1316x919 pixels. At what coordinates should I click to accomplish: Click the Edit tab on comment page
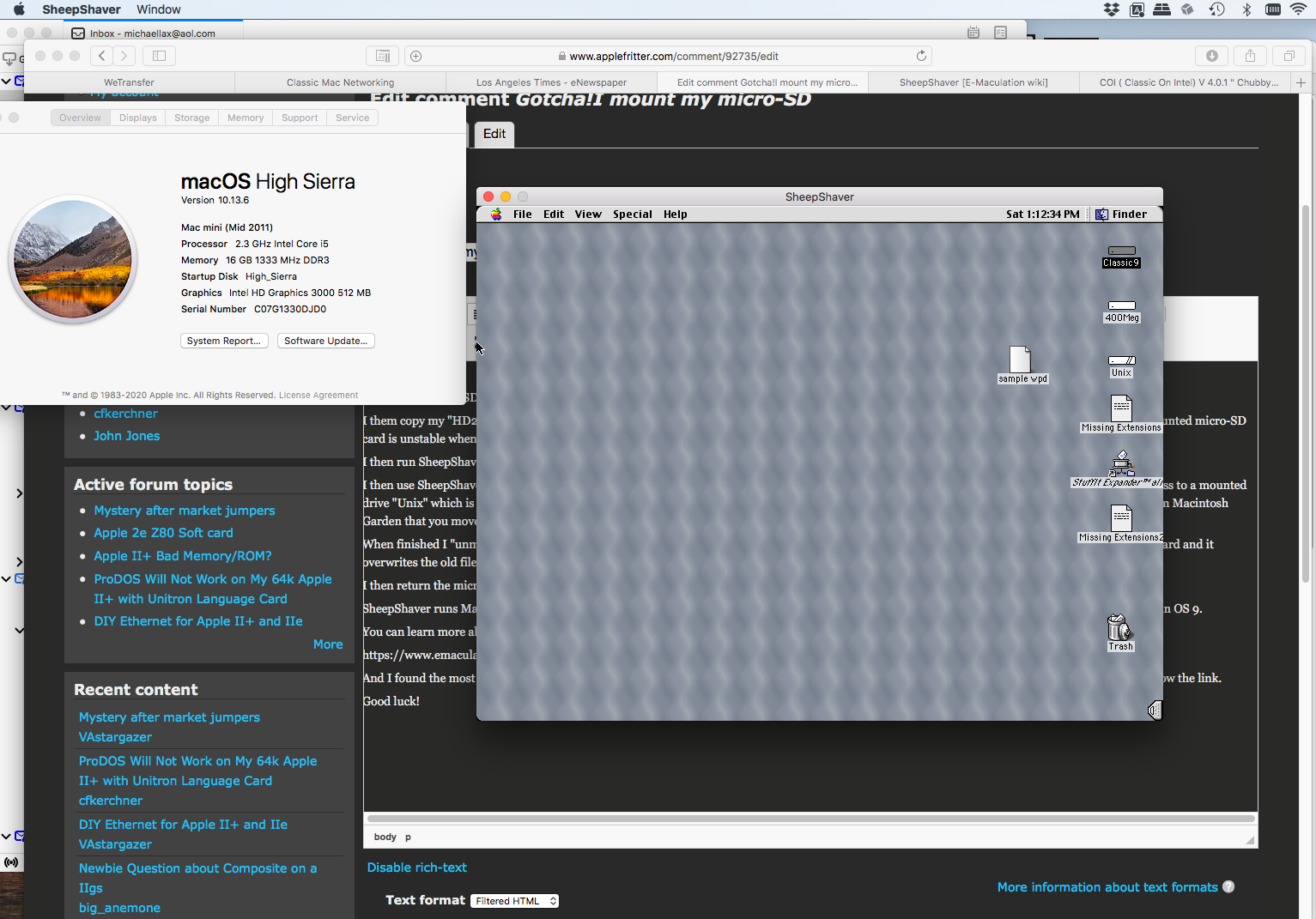click(494, 134)
